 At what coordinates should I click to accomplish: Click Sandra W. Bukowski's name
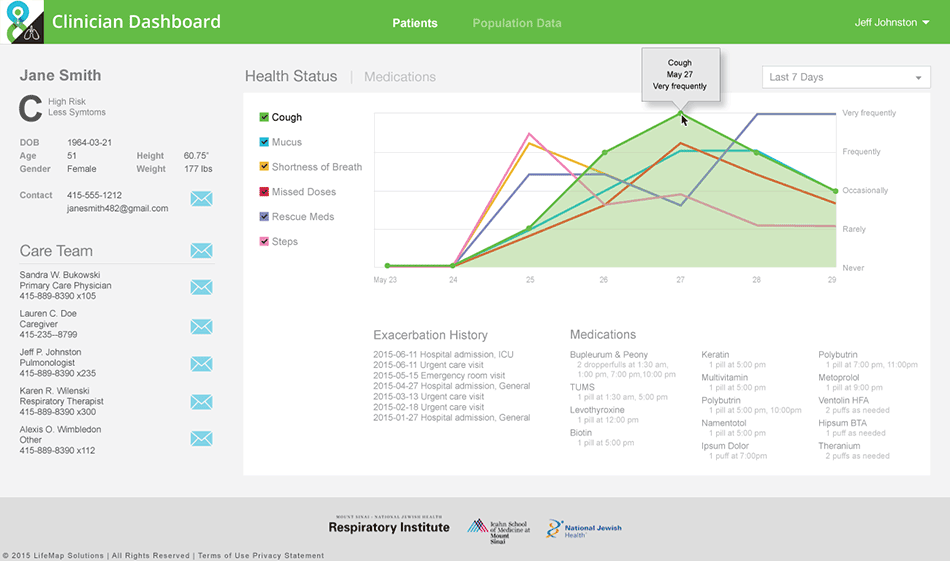(60, 274)
